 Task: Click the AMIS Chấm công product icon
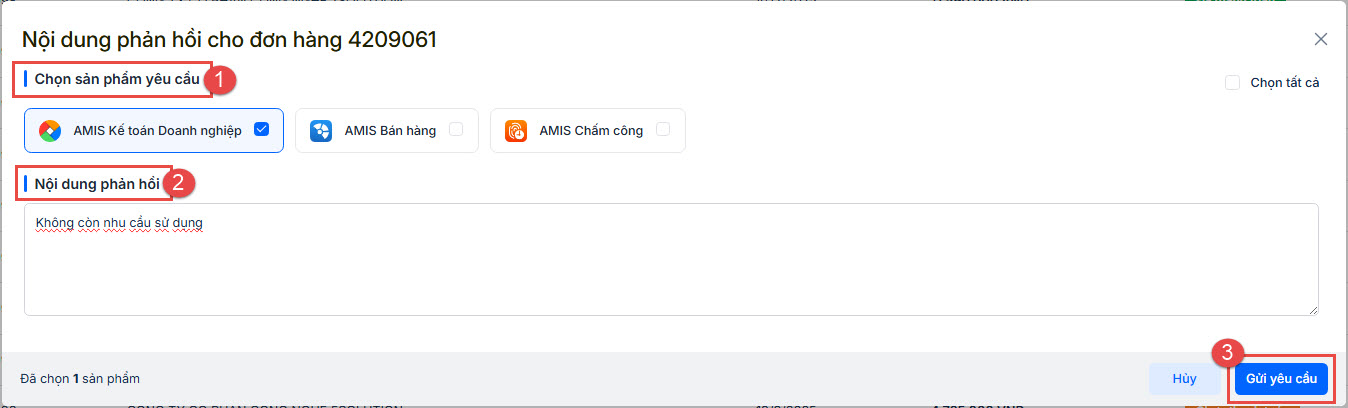[516, 131]
